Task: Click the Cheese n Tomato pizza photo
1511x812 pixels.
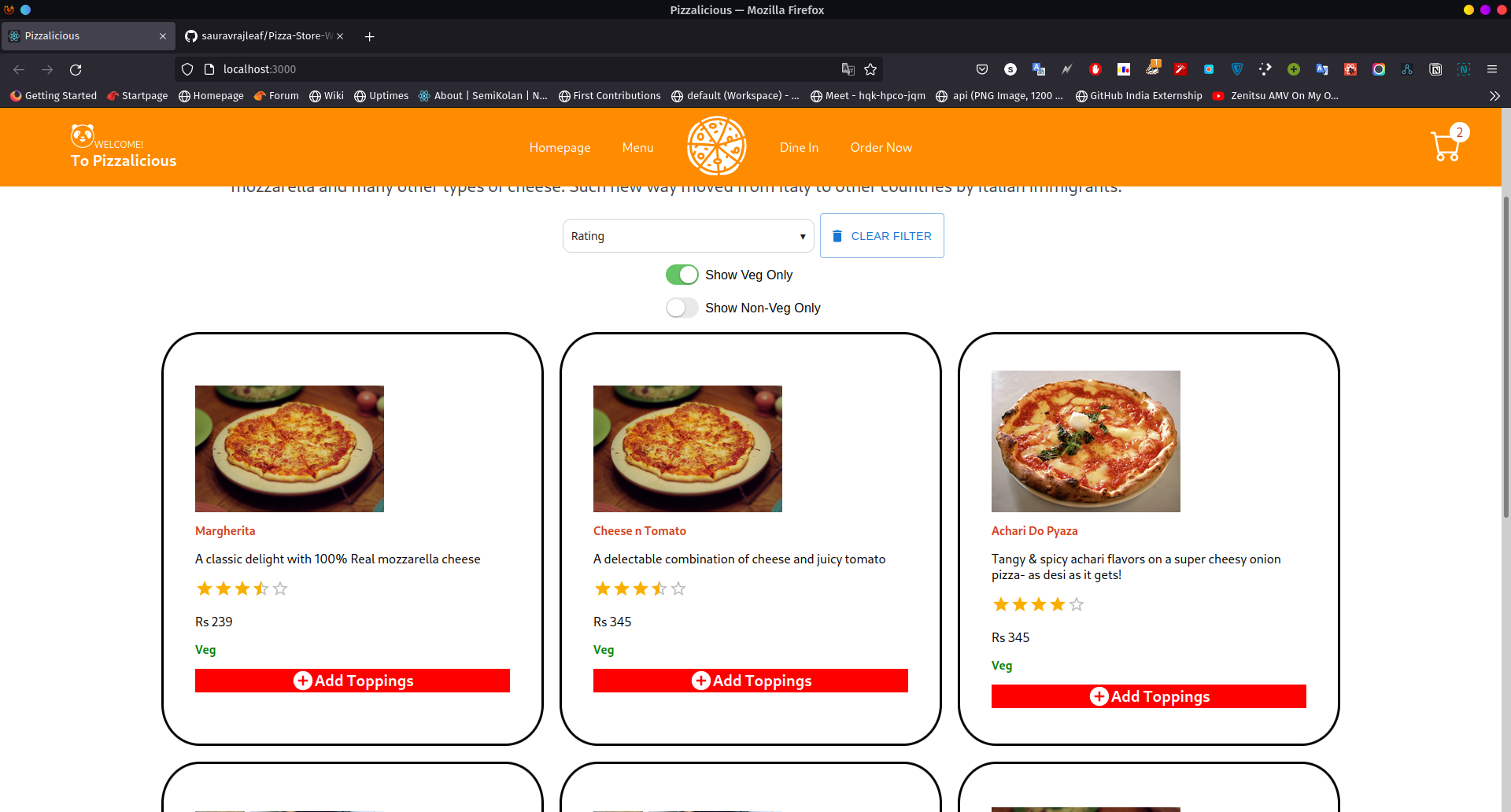Action: [688, 448]
